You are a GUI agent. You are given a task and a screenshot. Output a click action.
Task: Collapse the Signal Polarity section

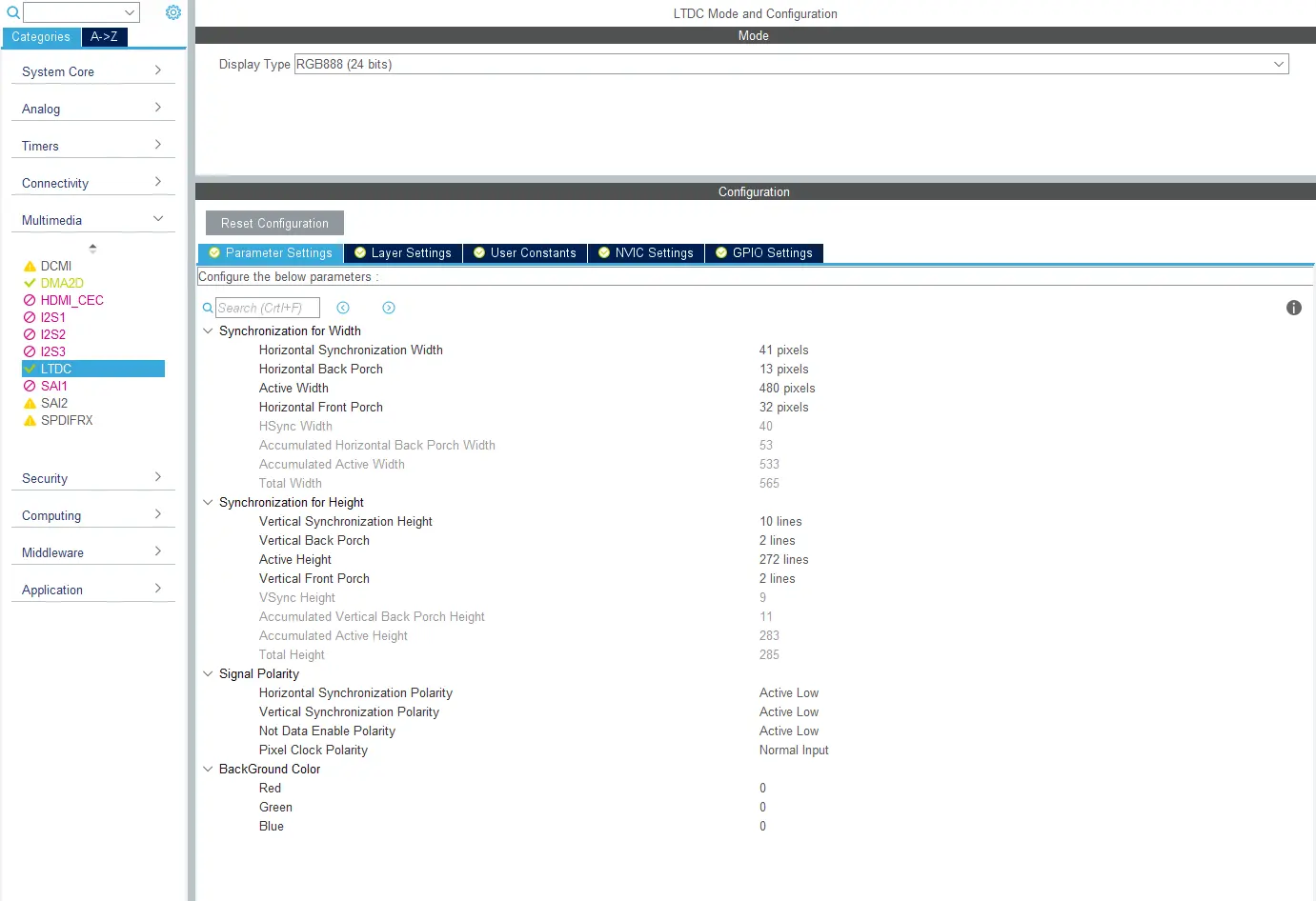click(208, 673)
